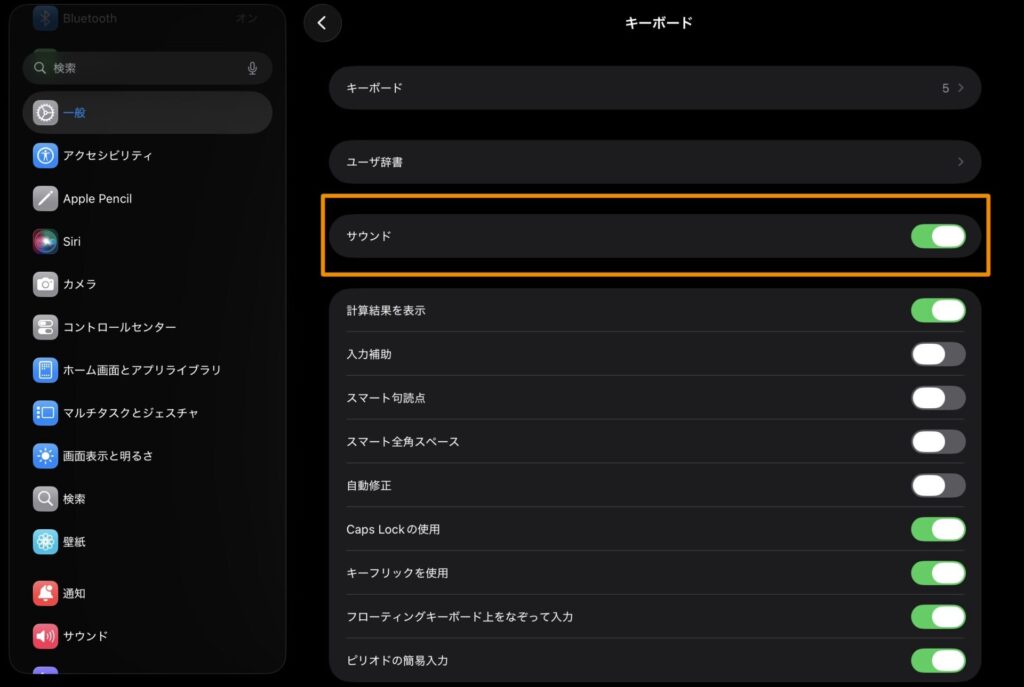Go back with the top chevron button

322,23
